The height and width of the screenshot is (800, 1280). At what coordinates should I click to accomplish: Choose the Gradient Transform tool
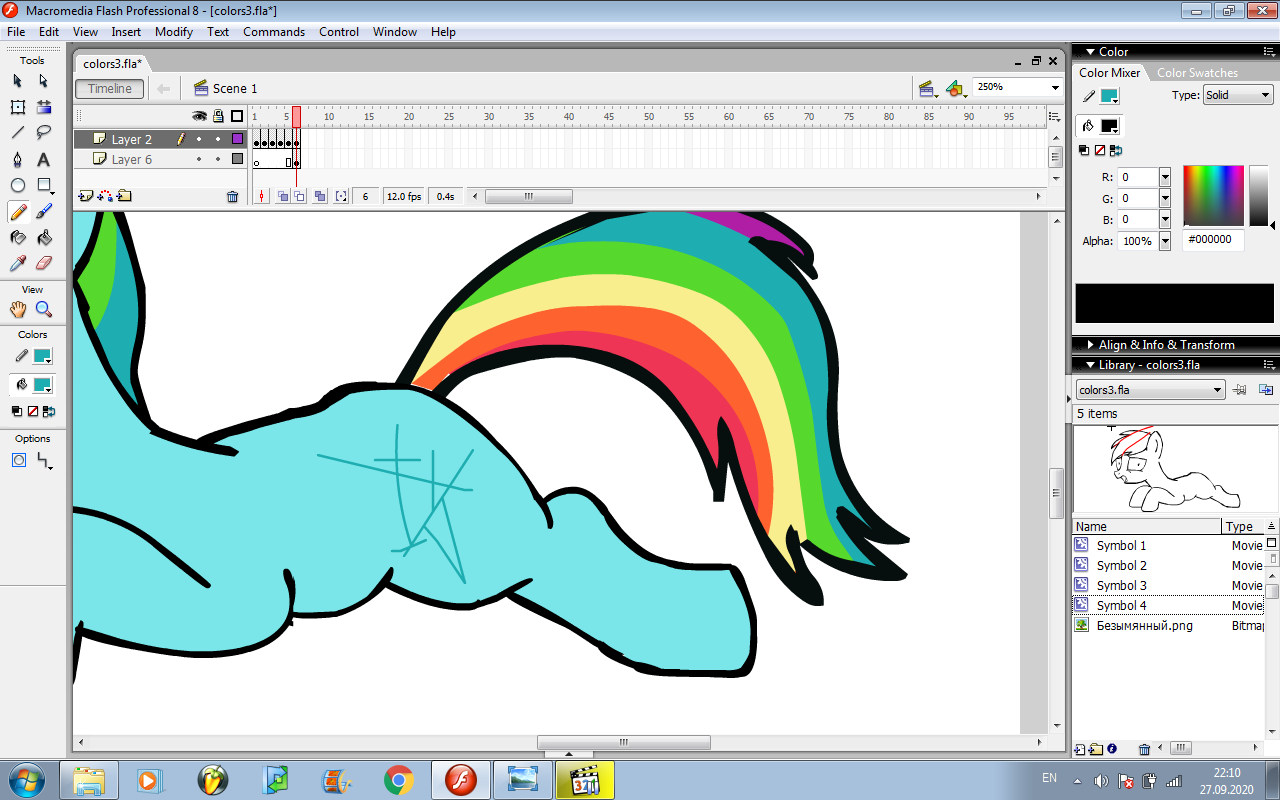point(44,107)
